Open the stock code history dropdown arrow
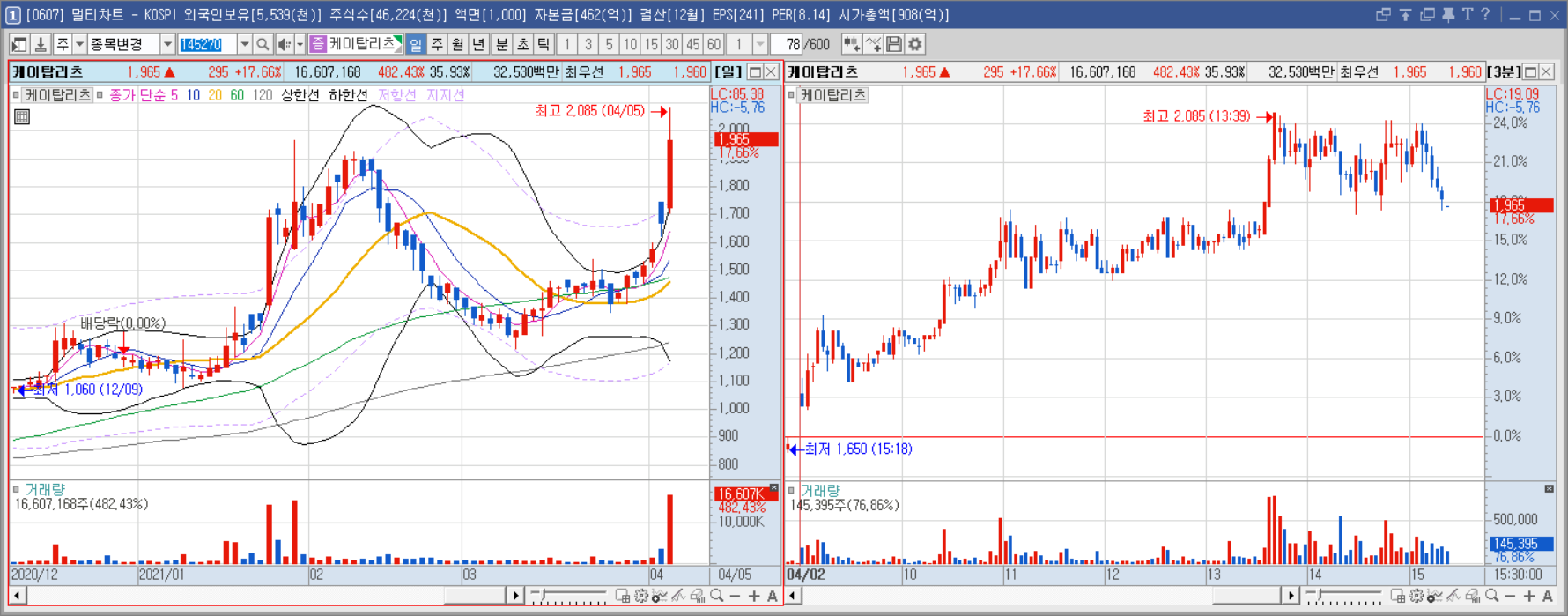 pyautogui.click(x=245, y=44)
